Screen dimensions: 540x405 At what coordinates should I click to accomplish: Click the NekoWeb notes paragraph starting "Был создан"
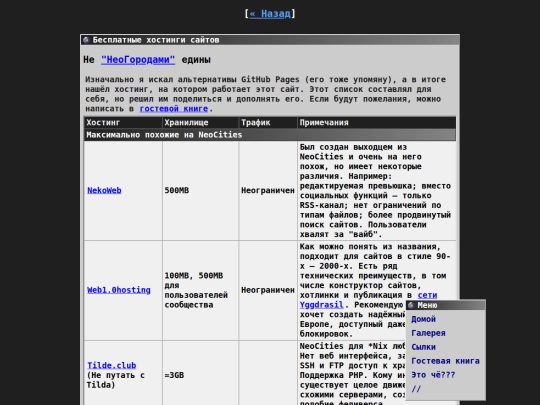click(x=375, y=190)
